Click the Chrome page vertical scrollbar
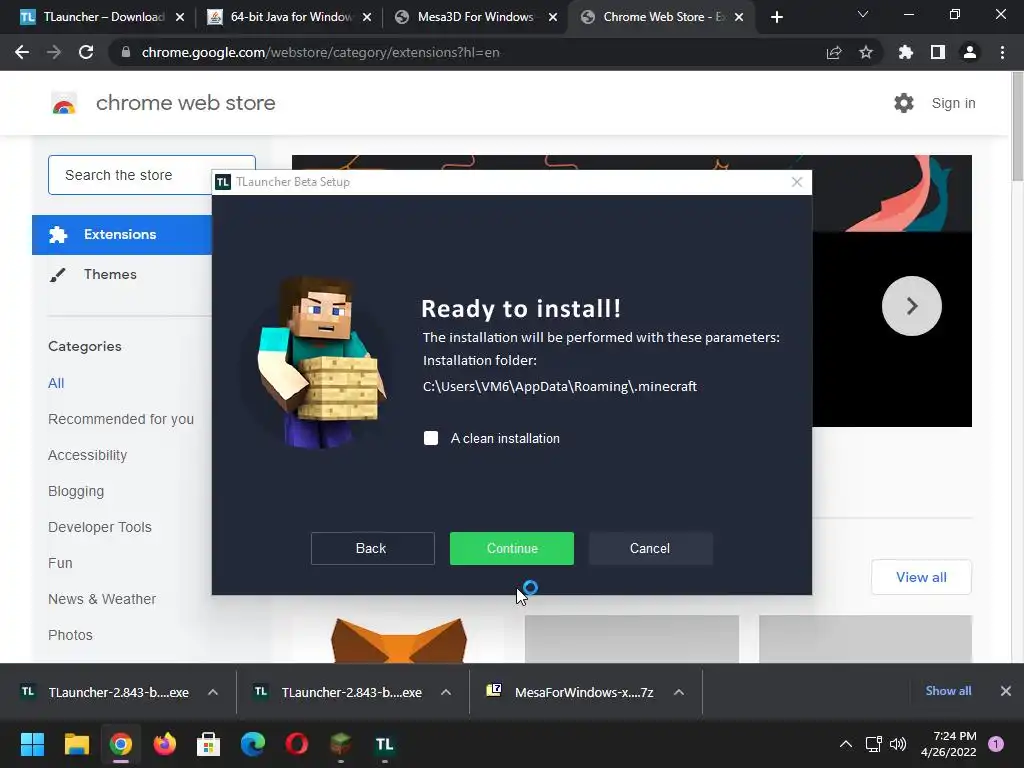Image resolution: width=1024 pixels, height=768 pixels. click(1017, 128)
